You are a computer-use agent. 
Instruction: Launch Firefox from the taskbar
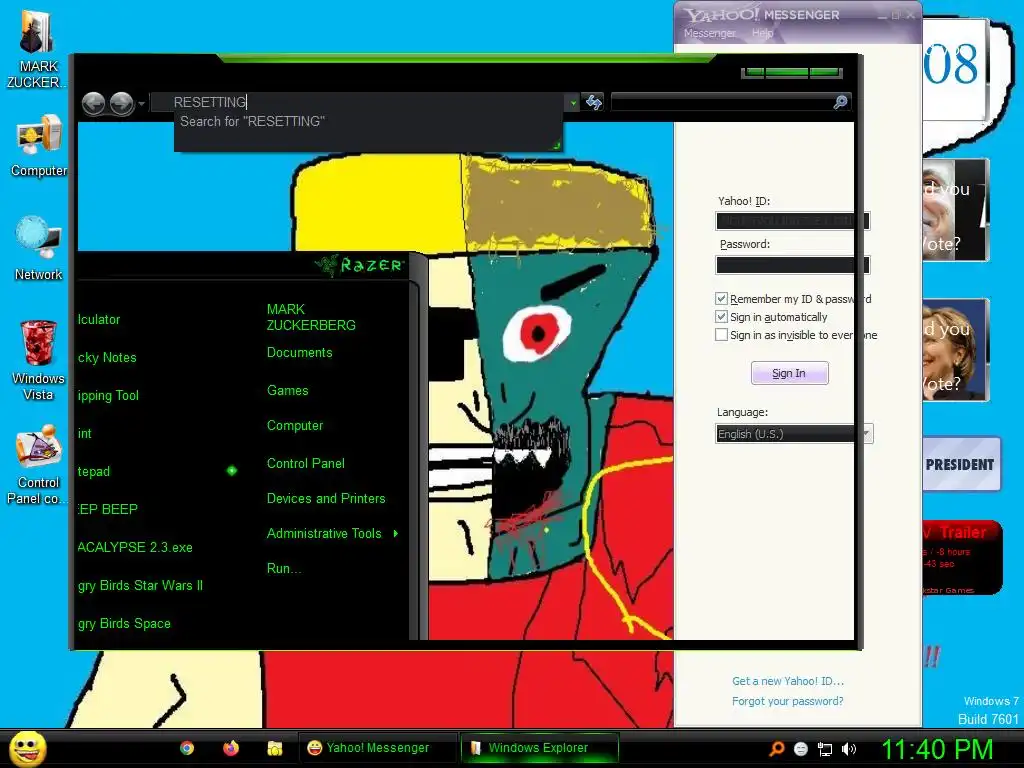point(231,748)
